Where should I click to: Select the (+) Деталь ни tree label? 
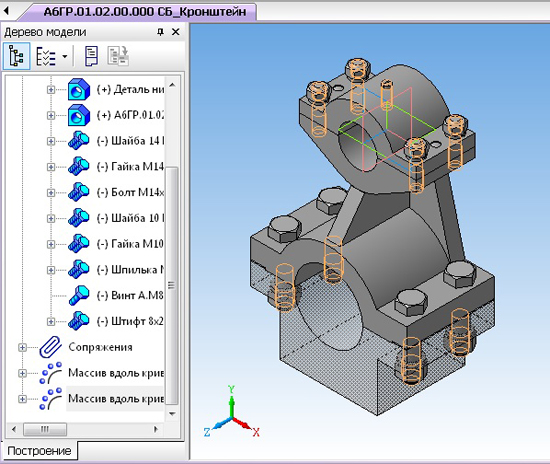point(130,90)
